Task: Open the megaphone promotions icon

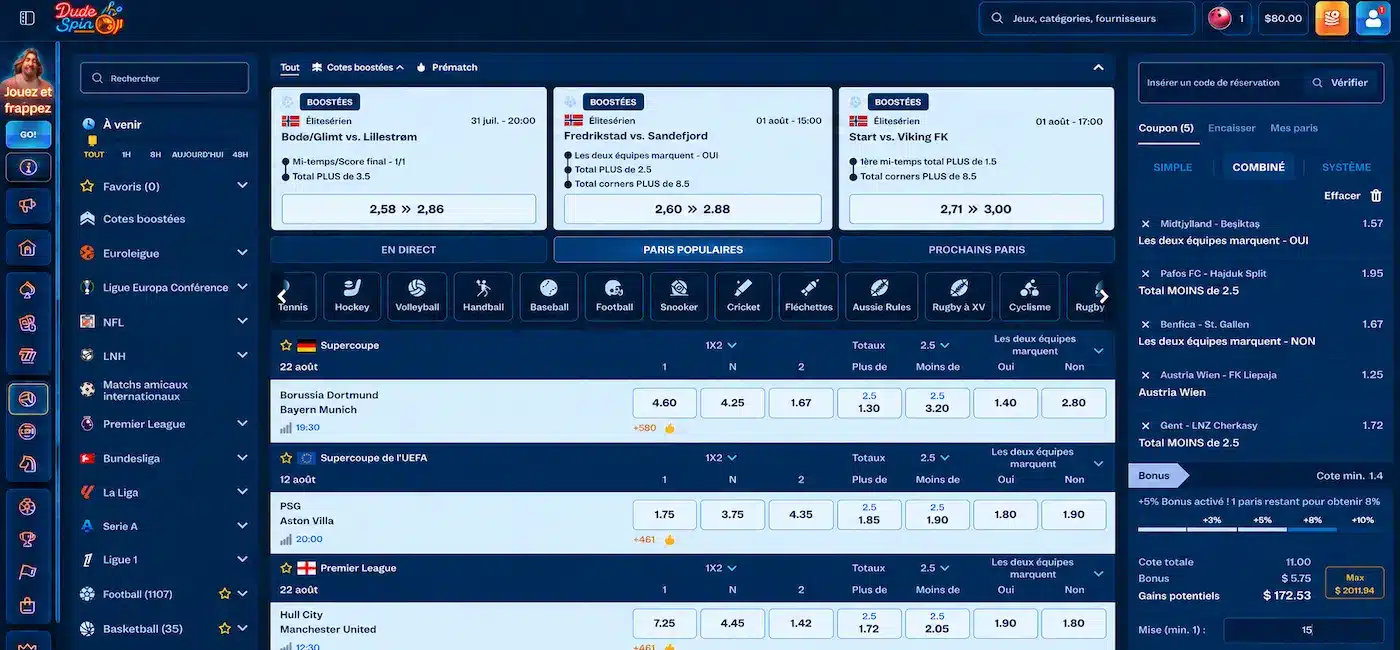Action: pyautogui.click(x=28, y=206)
